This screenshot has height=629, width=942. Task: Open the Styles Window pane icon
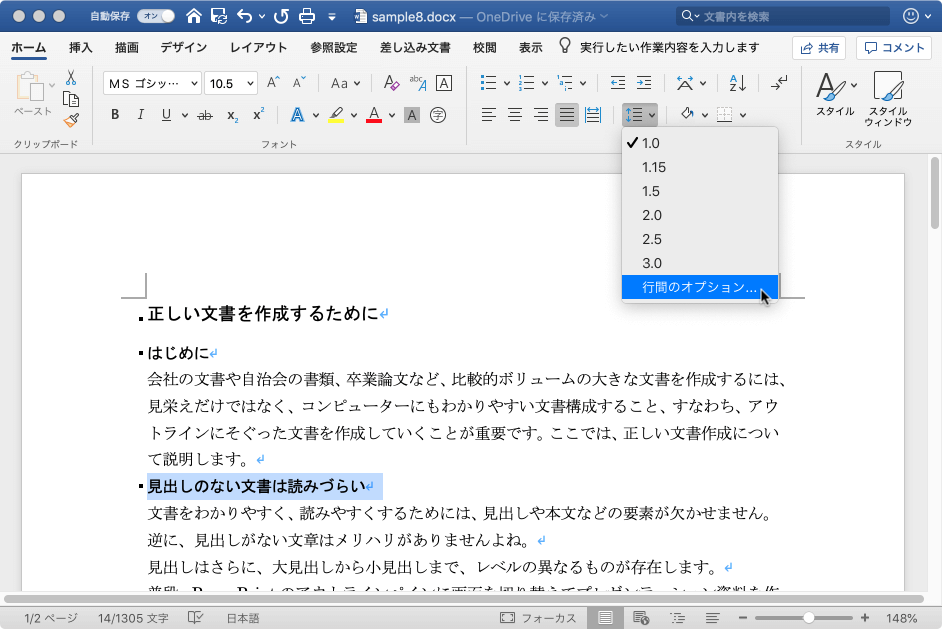pyautogui.click(x=888, y=99)
